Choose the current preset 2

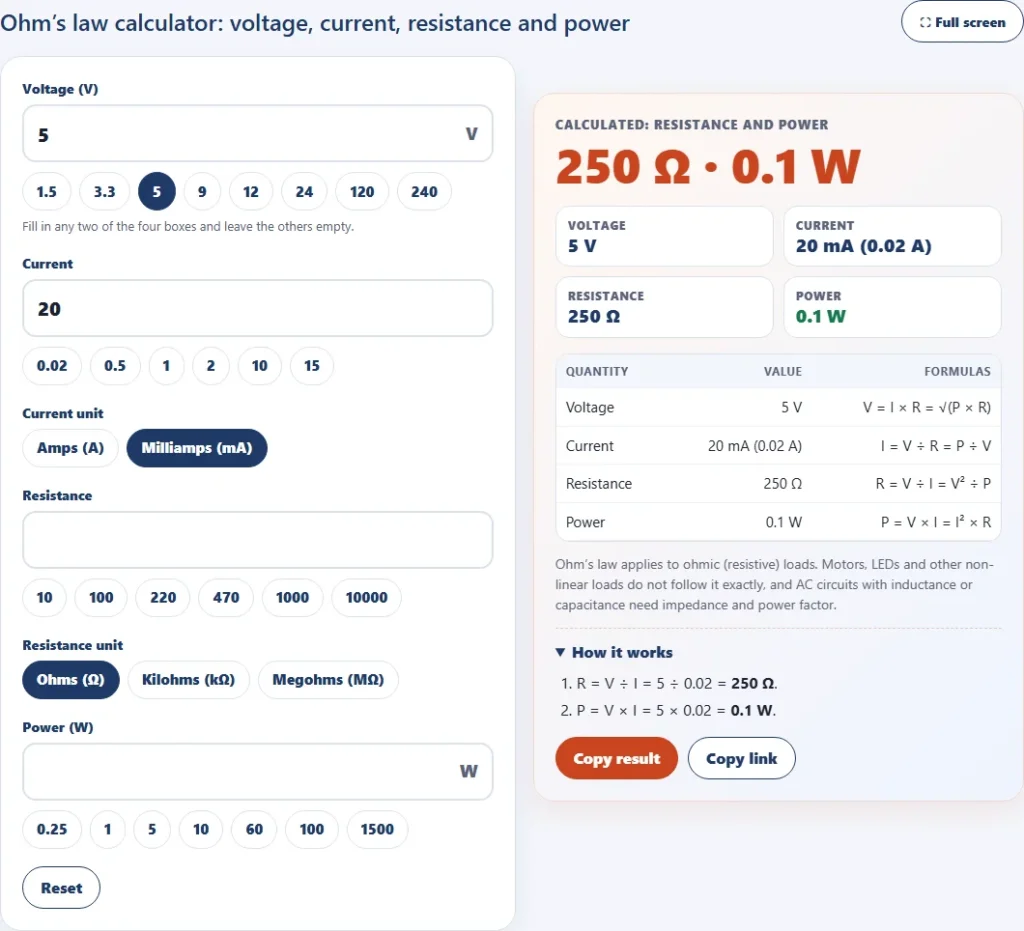pos(211,366)
